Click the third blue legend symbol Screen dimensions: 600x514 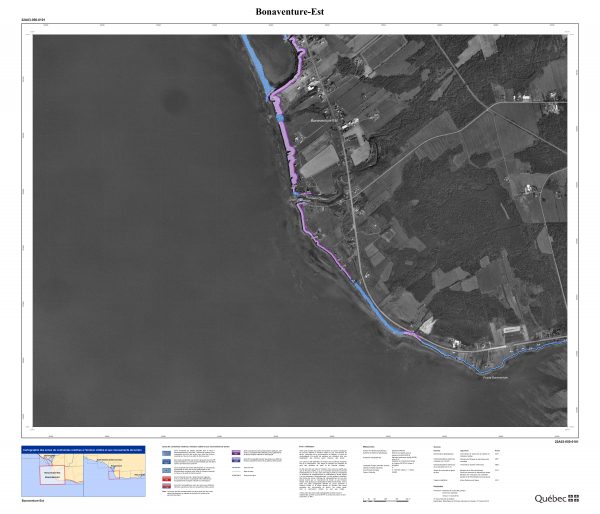[167, 471]
